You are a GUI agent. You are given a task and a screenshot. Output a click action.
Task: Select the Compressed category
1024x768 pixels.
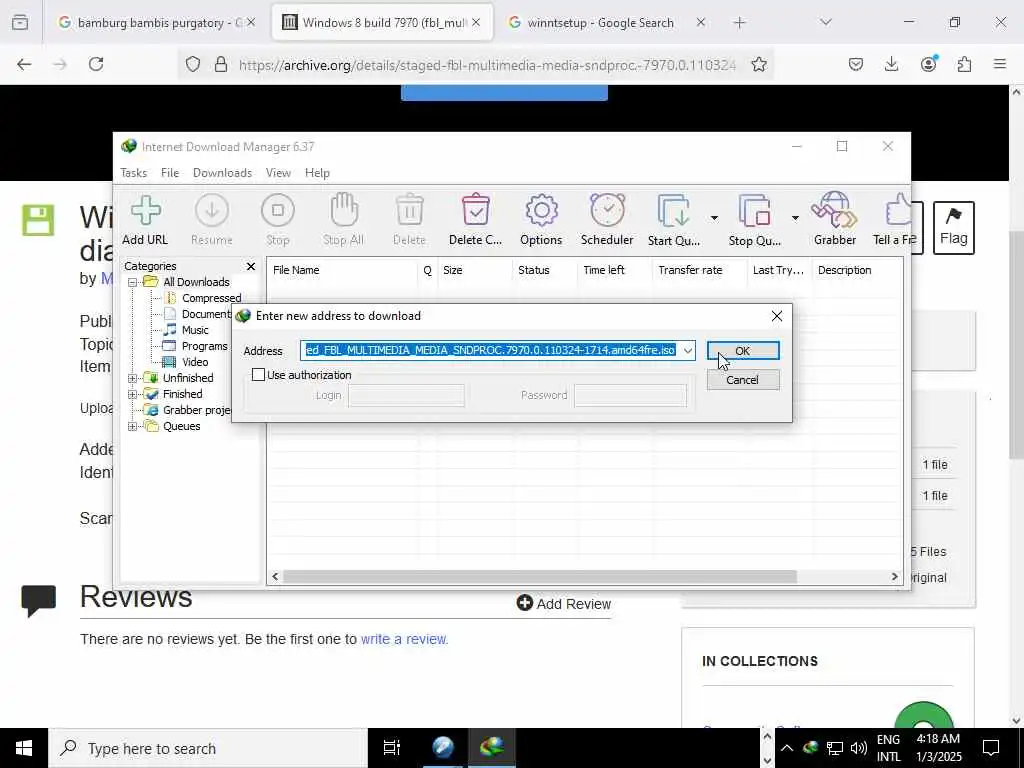(211, 298)
